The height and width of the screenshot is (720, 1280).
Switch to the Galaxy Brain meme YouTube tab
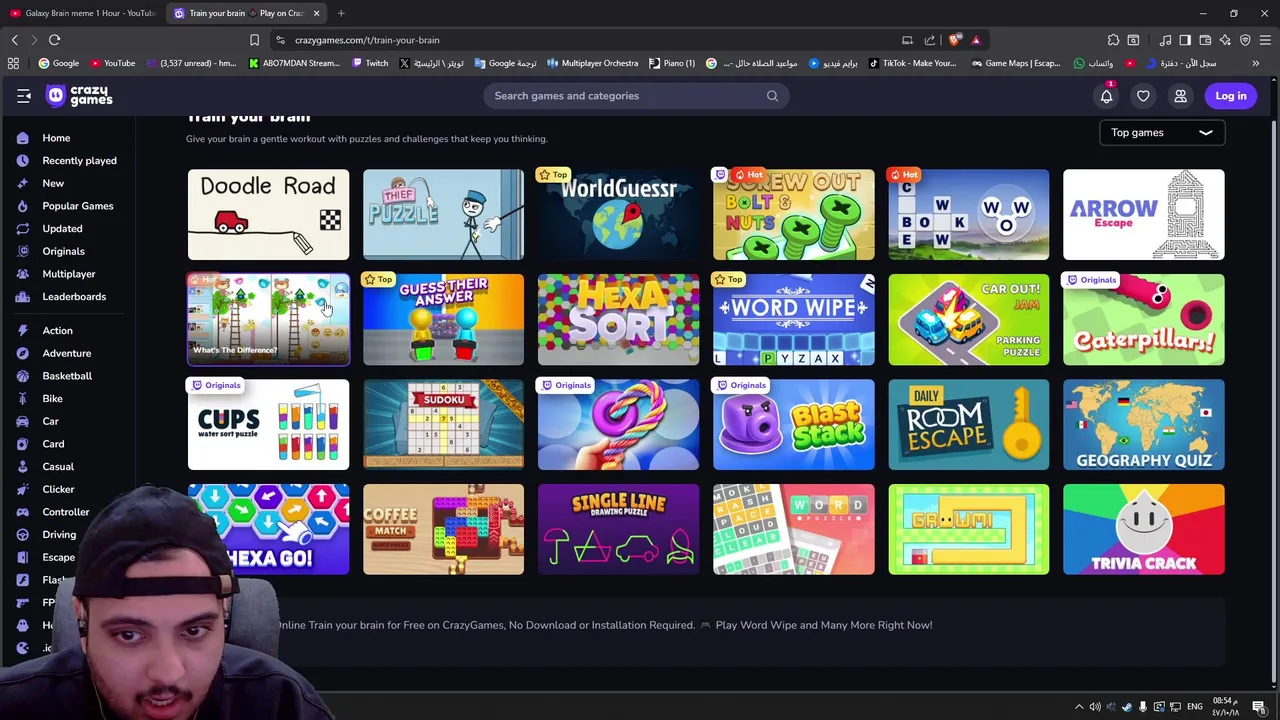tap(82, 13)
